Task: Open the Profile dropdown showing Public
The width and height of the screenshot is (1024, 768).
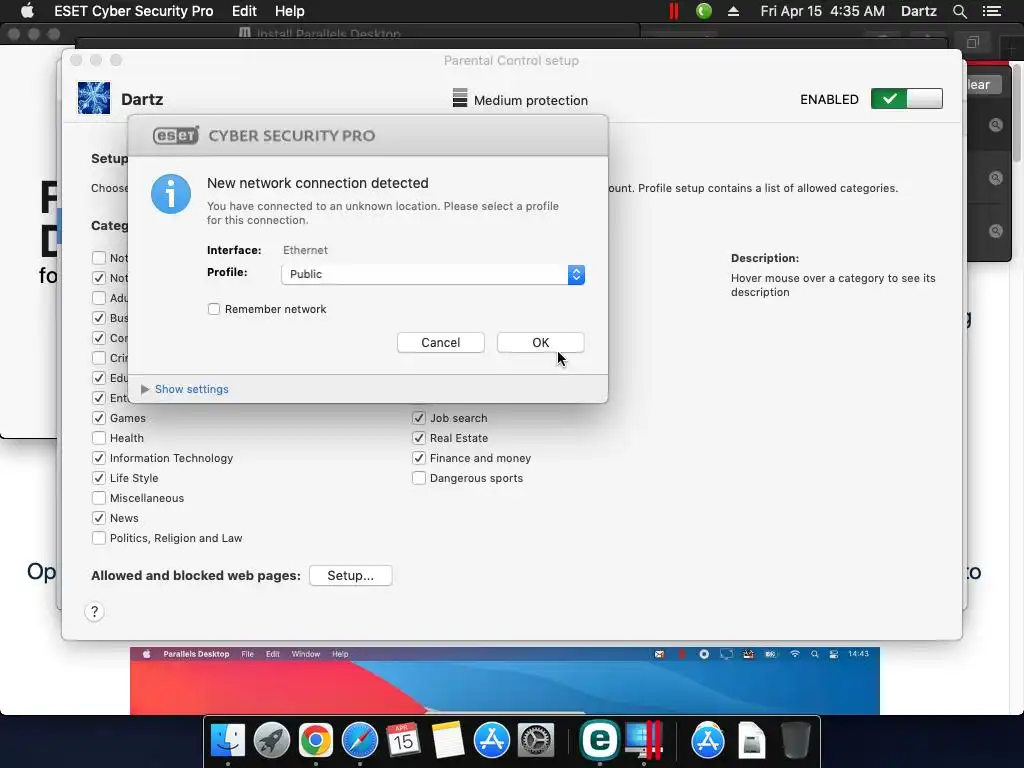Action: coord(433,274)
